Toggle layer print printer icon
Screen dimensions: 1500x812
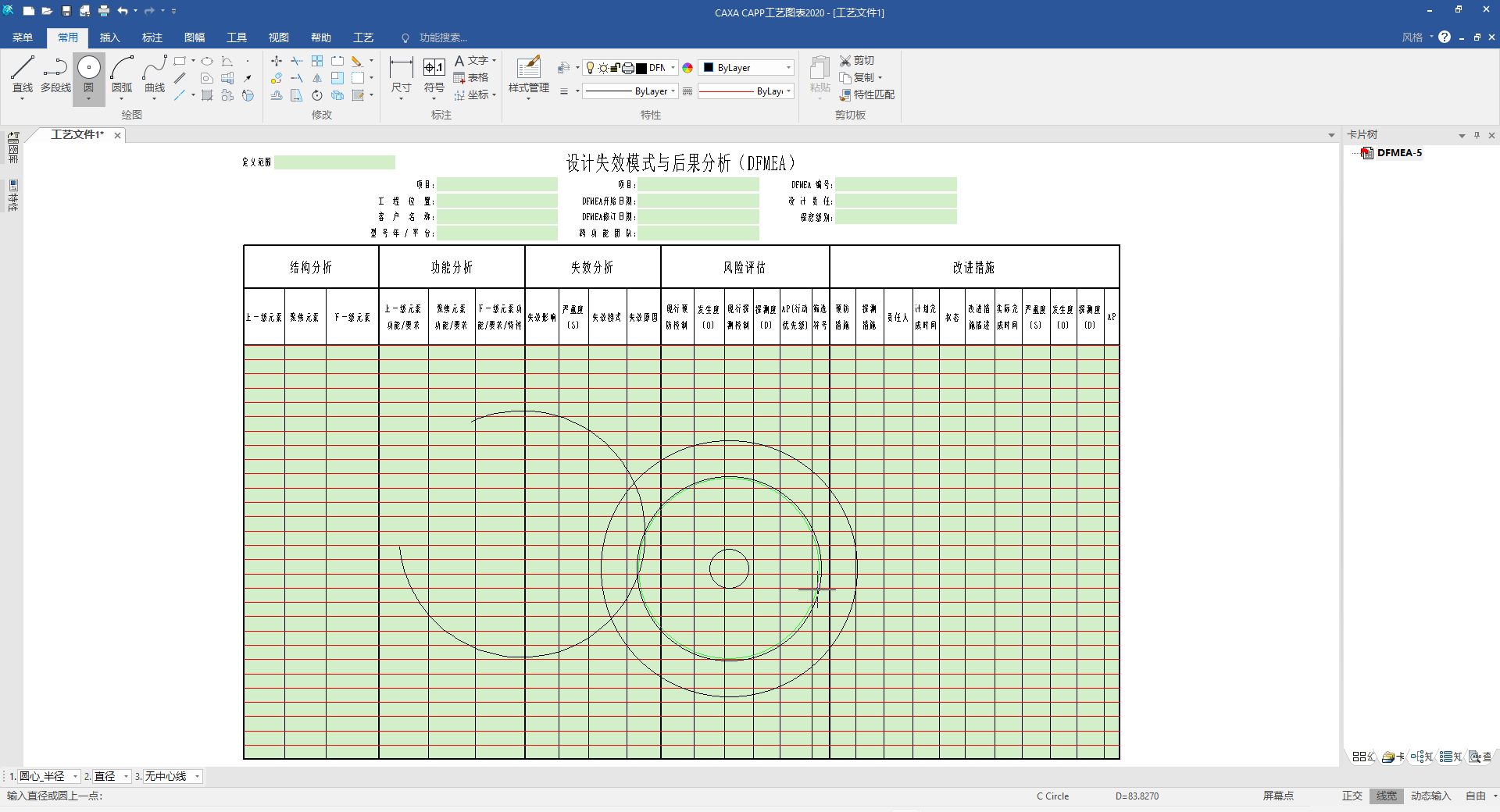628,68
